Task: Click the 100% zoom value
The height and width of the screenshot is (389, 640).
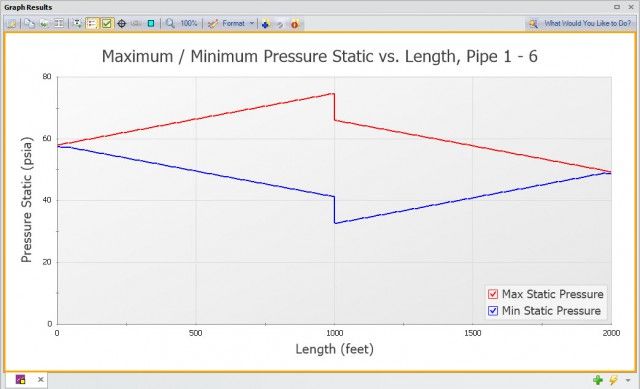Action: pos(189,24)
